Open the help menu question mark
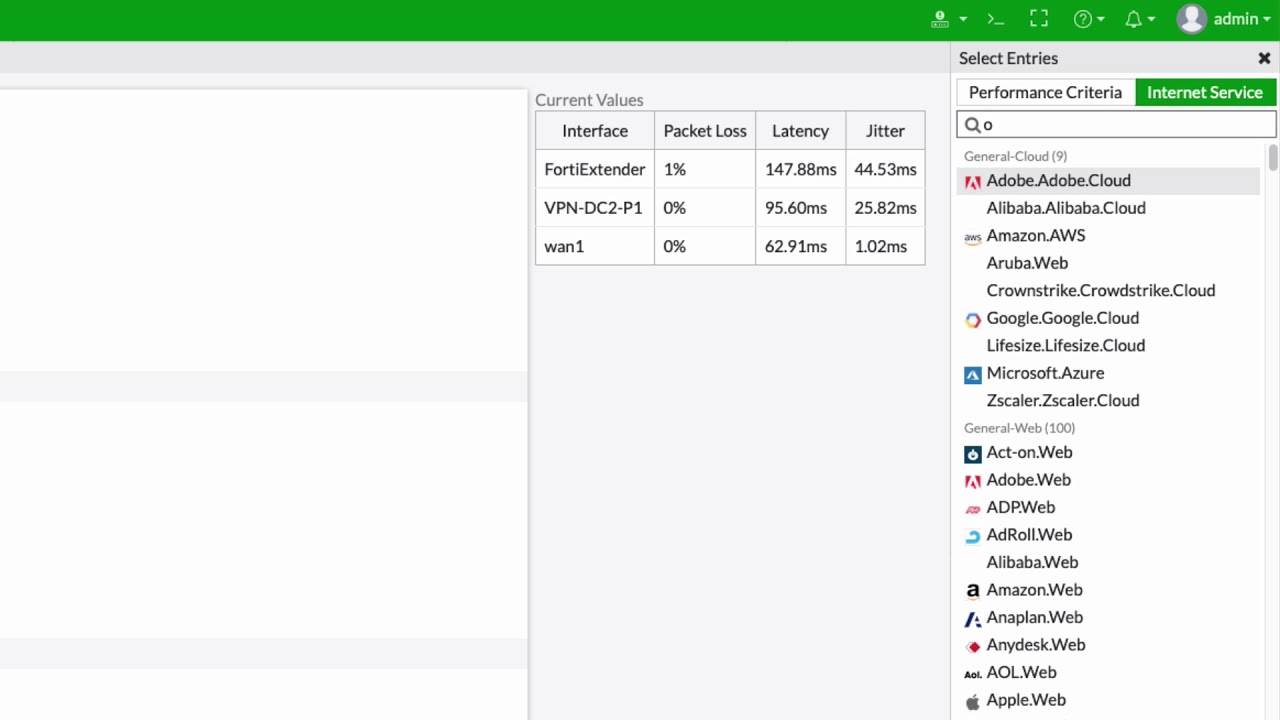Image resolution: width=1280 pixels, height=720 pixels. (x=1083, y=19)
